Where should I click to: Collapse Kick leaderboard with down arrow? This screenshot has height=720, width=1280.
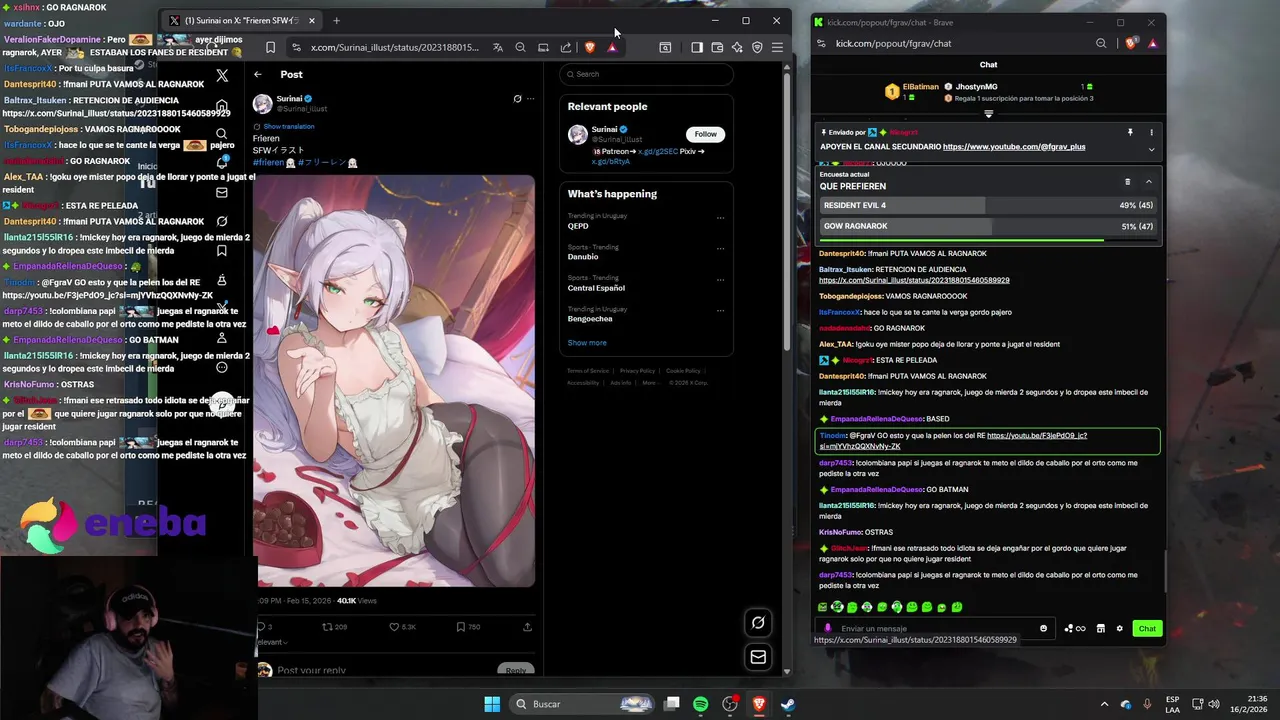(x=988, y=114)
